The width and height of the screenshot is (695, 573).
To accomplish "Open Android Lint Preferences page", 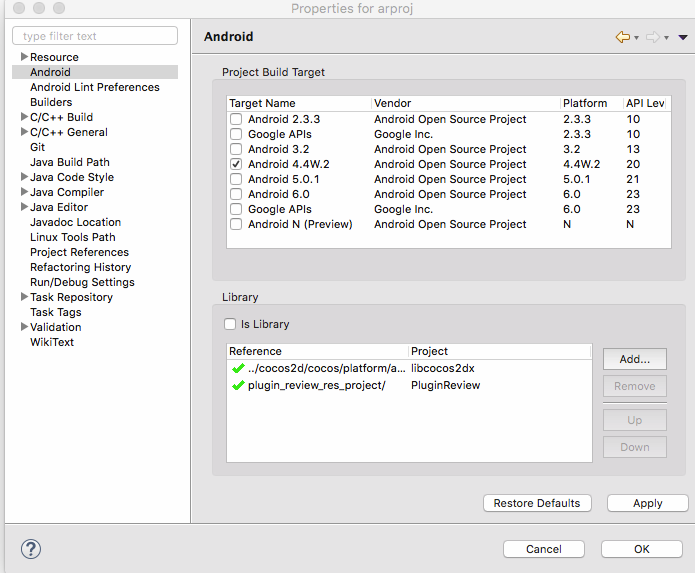I will [x=94, y=87].
